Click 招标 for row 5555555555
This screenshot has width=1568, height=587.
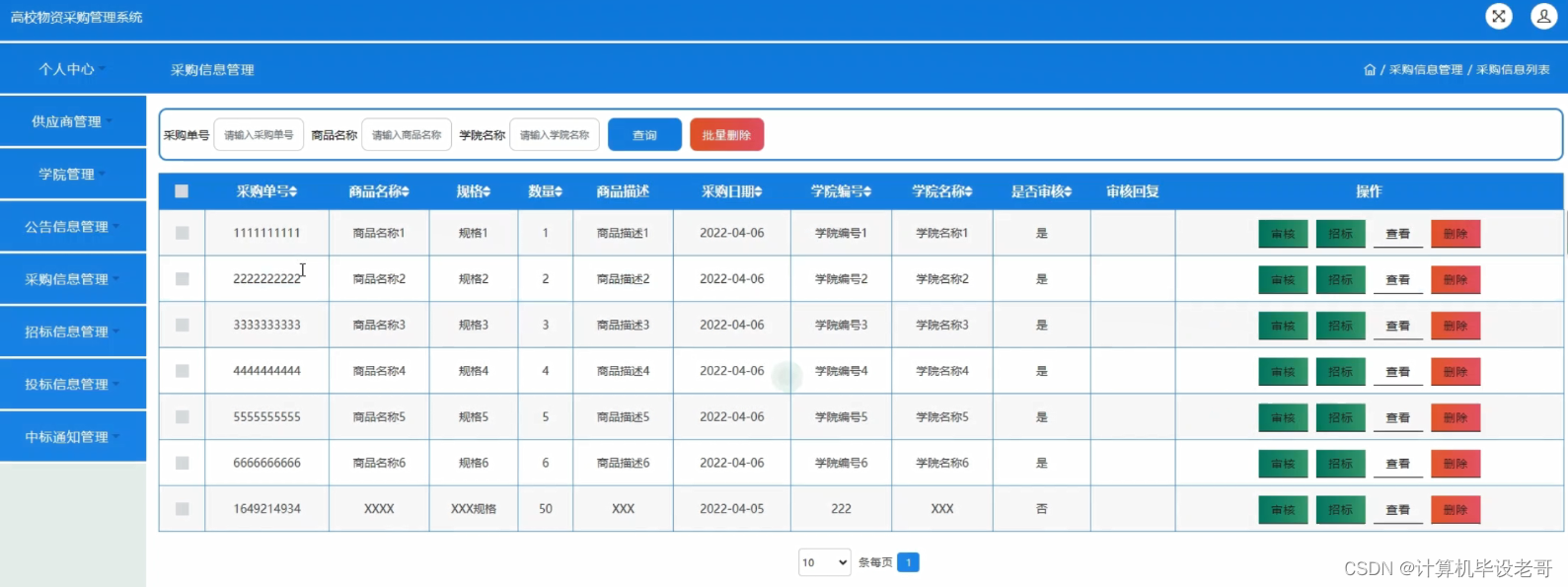pyautogui.click(x=1341, y=418)
